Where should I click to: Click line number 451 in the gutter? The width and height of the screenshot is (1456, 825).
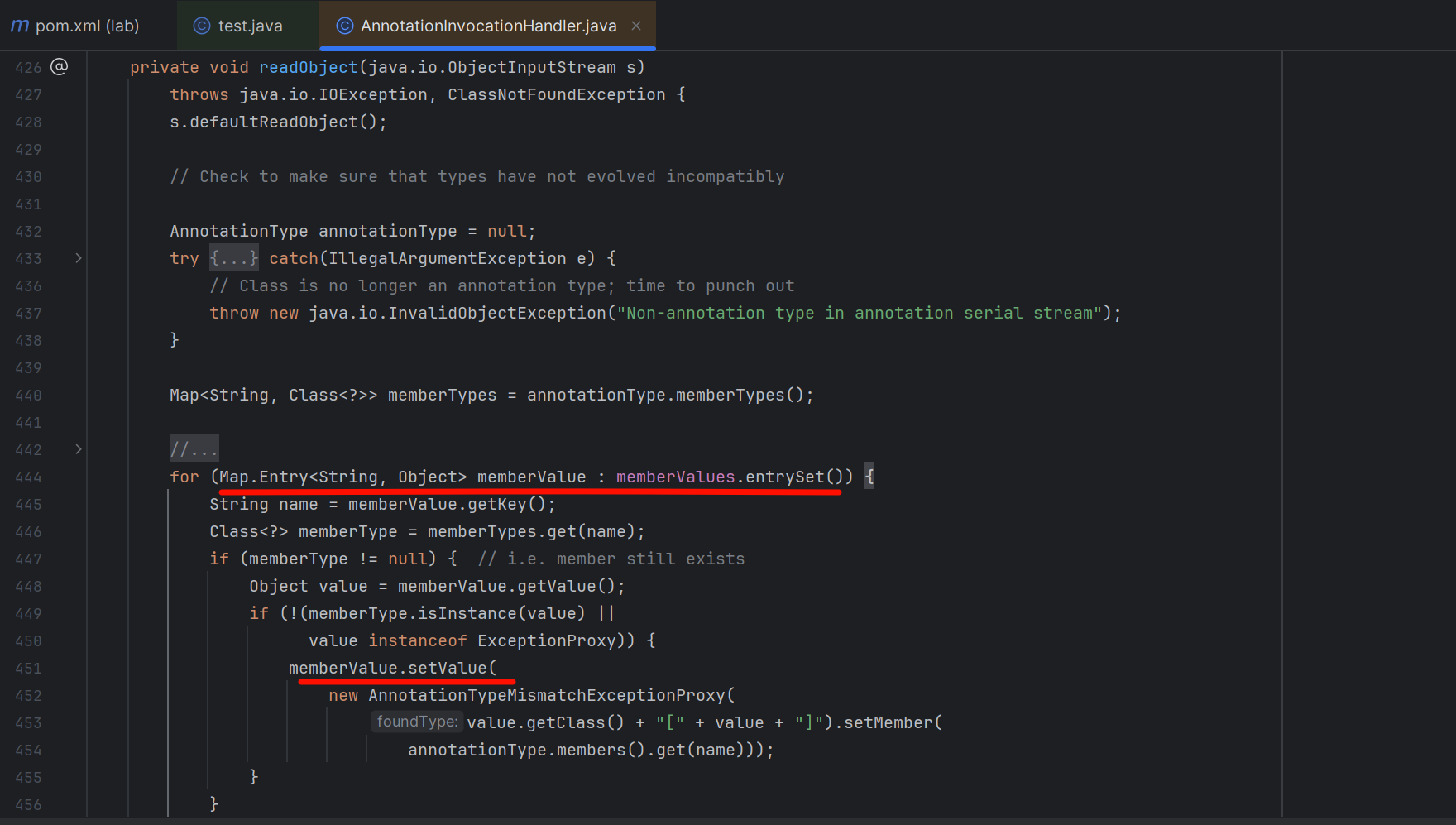pos(28,669)
